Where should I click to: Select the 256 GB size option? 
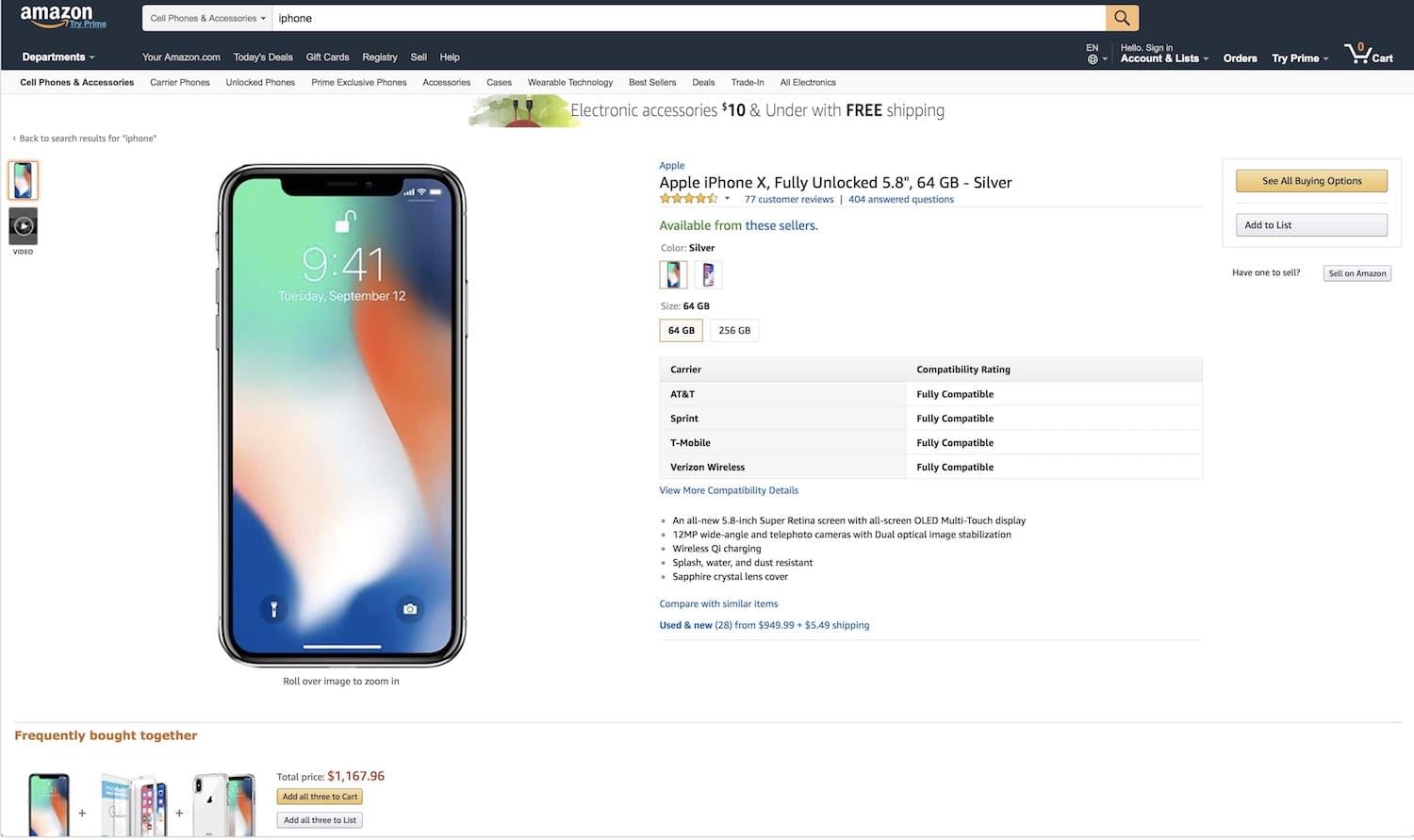coord(733,330)
